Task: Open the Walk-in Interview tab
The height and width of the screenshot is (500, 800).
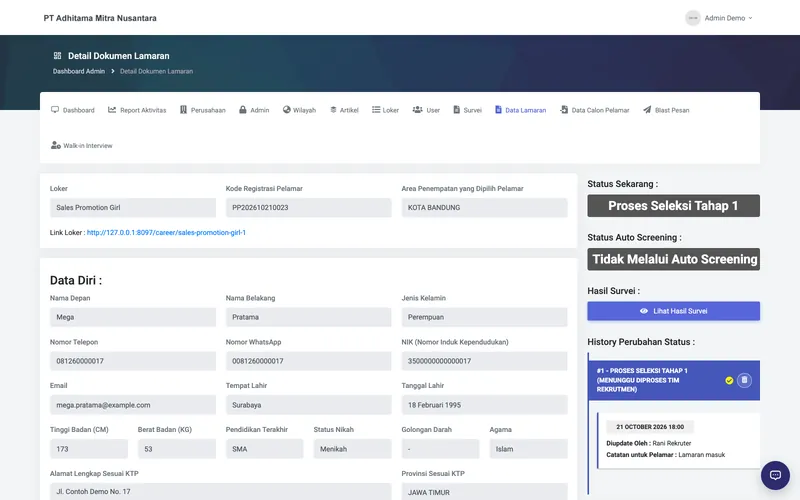Action: [82, 145]
